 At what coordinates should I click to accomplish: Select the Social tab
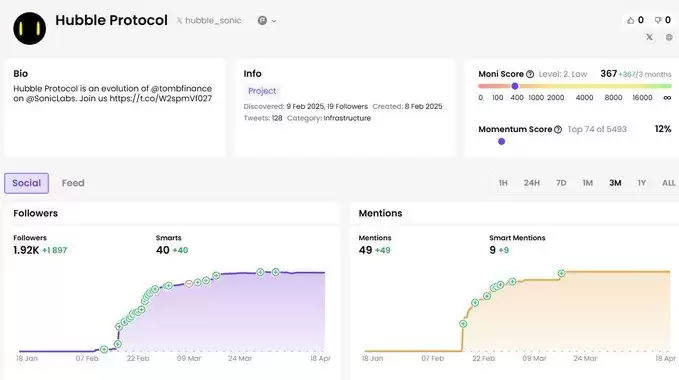point(26,183)
